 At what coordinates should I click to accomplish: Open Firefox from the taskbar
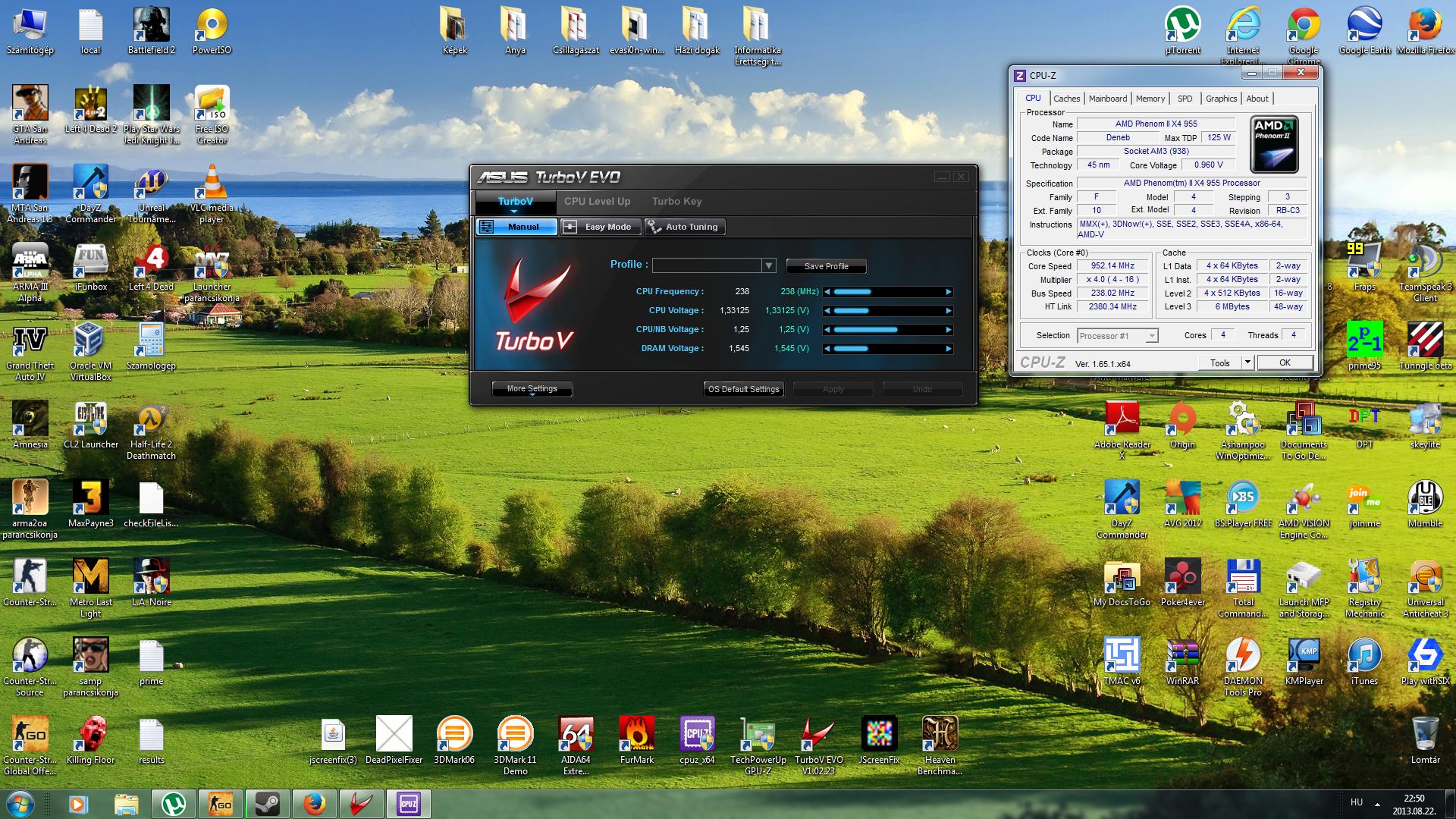click(x=314, y=803)
